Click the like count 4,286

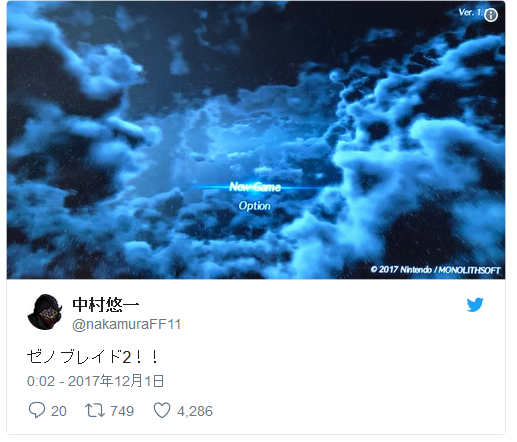(x=195, y=411)
